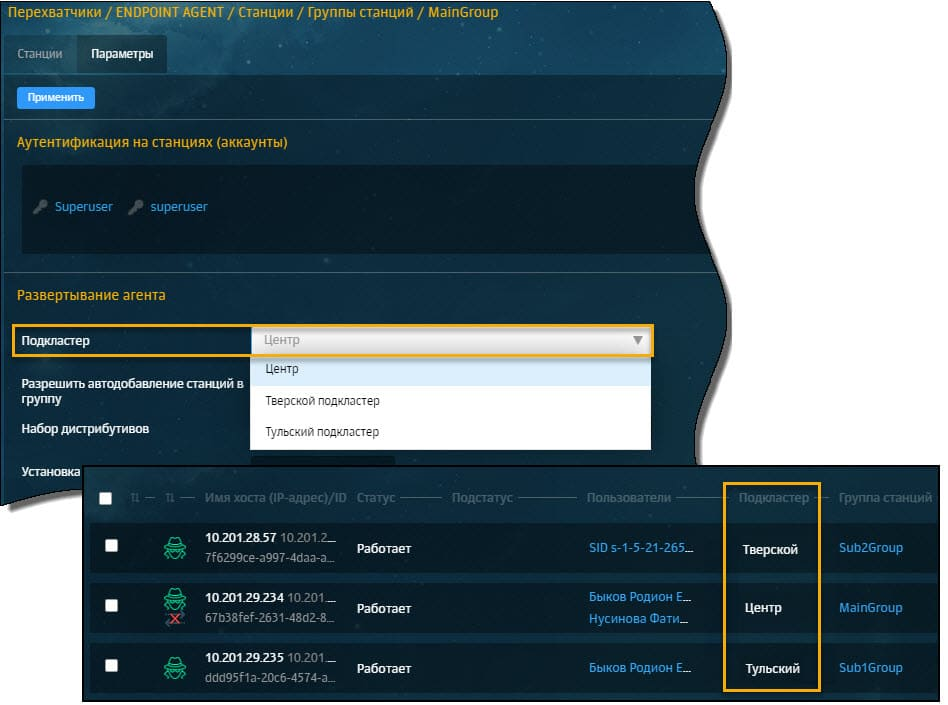Click the key icon next to Superuser

40,207
